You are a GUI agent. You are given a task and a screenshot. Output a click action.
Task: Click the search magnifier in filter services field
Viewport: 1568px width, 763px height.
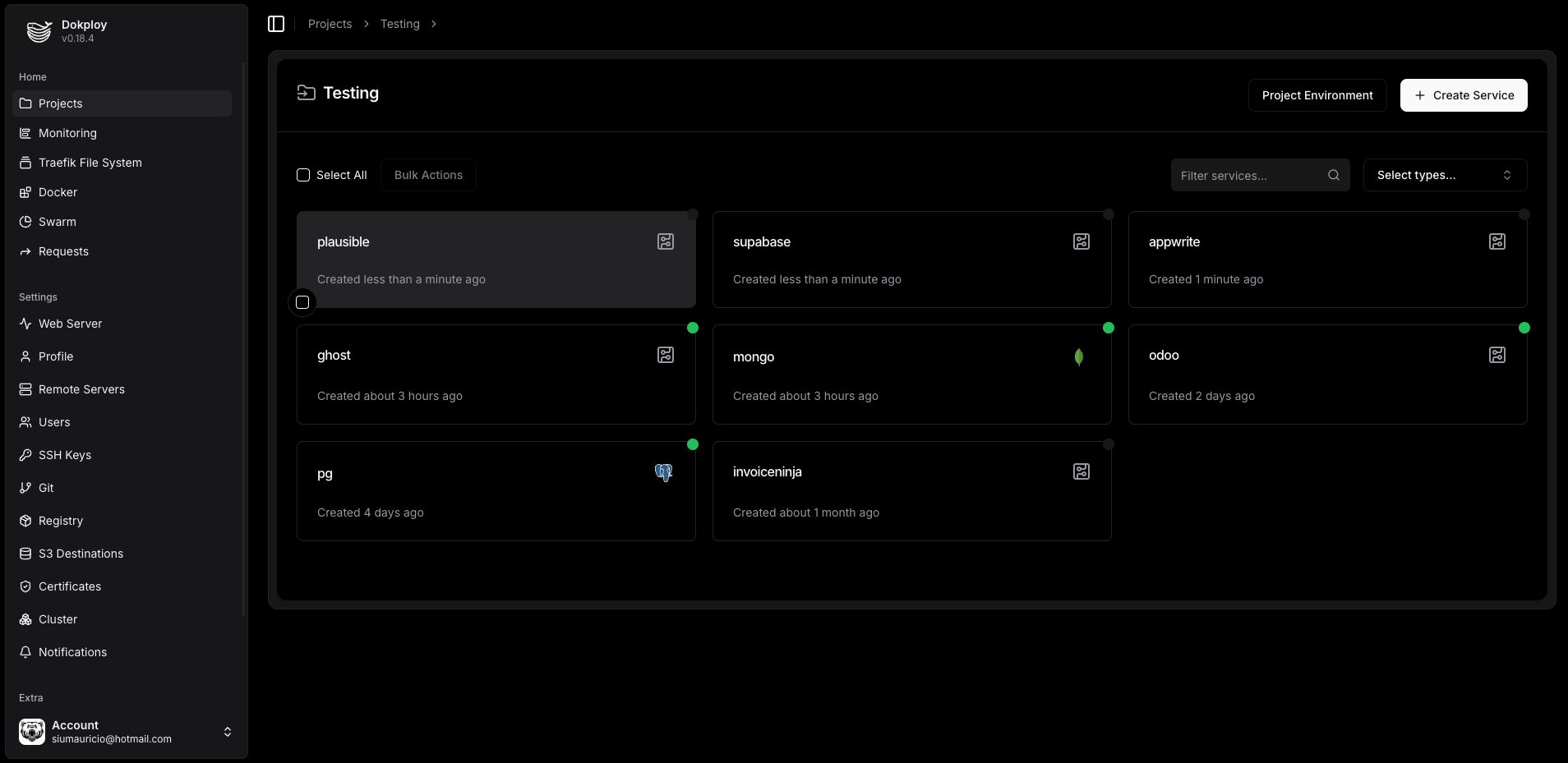1334,175
